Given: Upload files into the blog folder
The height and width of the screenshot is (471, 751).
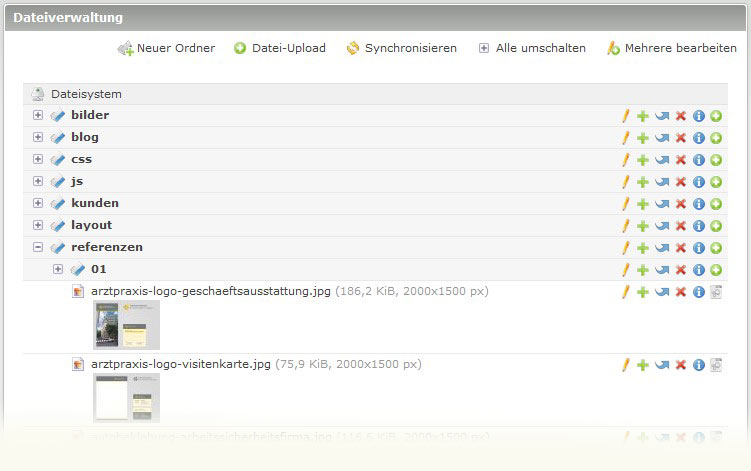Looking at the screenshot, I should point(716,138).
